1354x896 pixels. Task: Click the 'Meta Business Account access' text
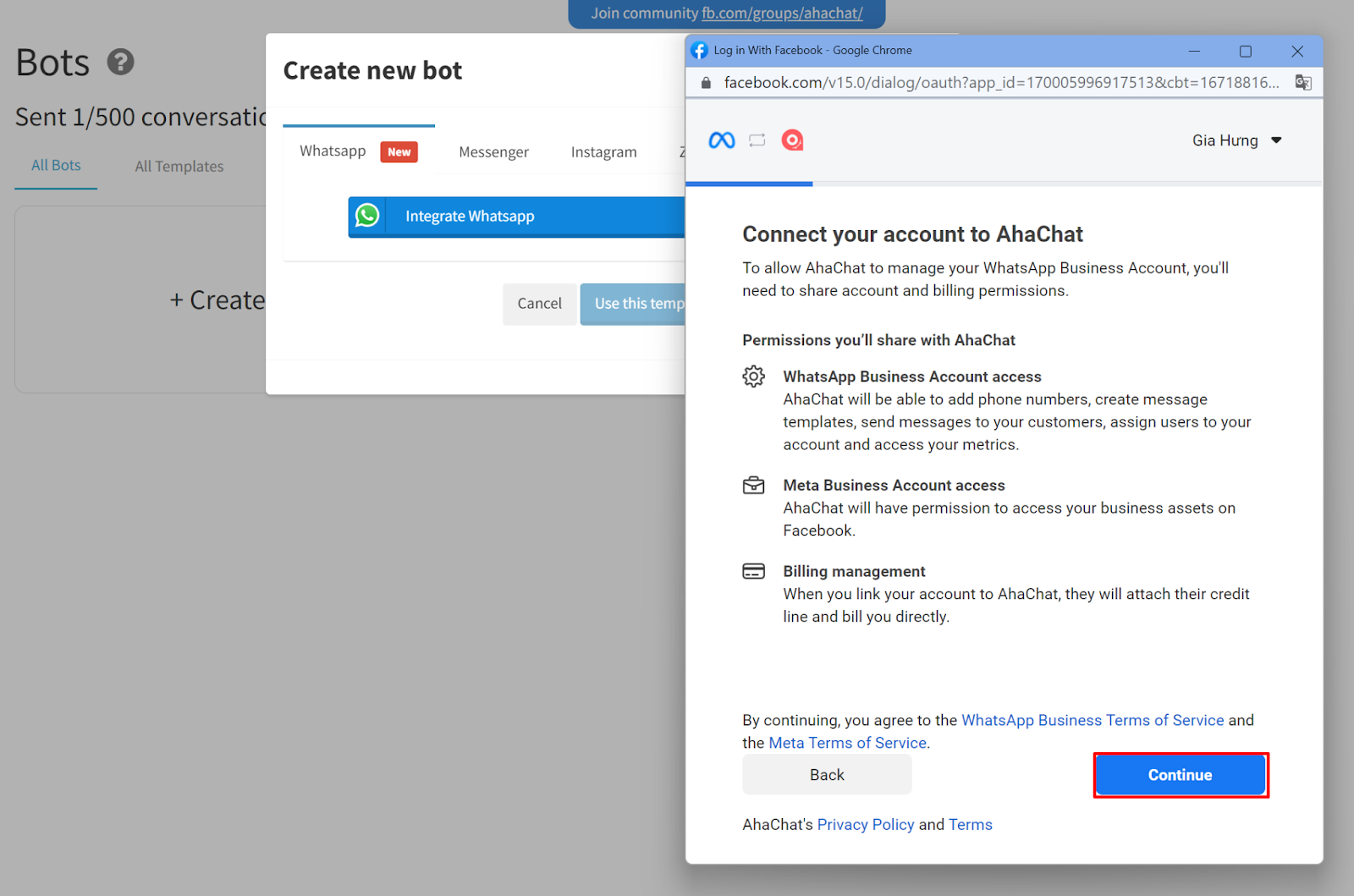(894, 486)
